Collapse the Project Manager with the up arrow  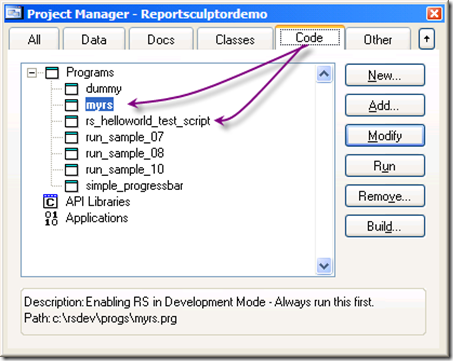click(x=427, y=39)
